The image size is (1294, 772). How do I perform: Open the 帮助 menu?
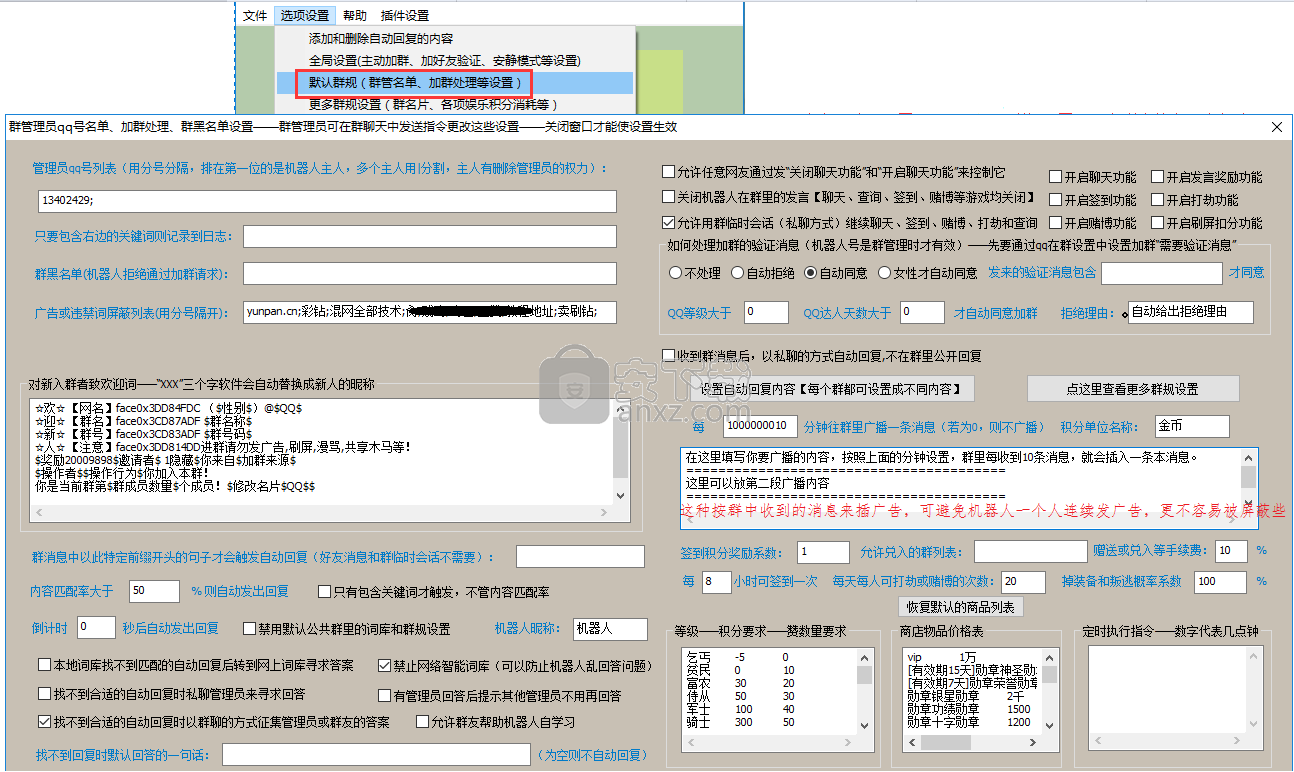tap(354, 16)
